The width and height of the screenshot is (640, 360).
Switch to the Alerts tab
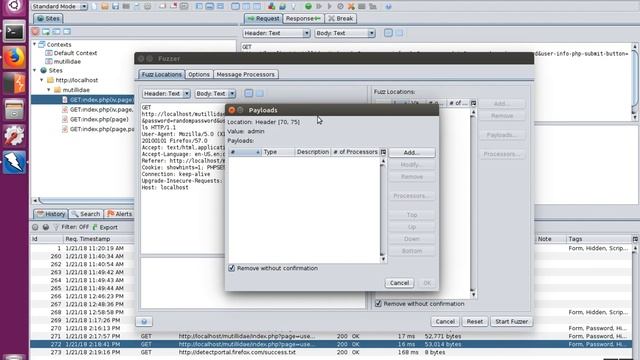(x=120, y=214)
